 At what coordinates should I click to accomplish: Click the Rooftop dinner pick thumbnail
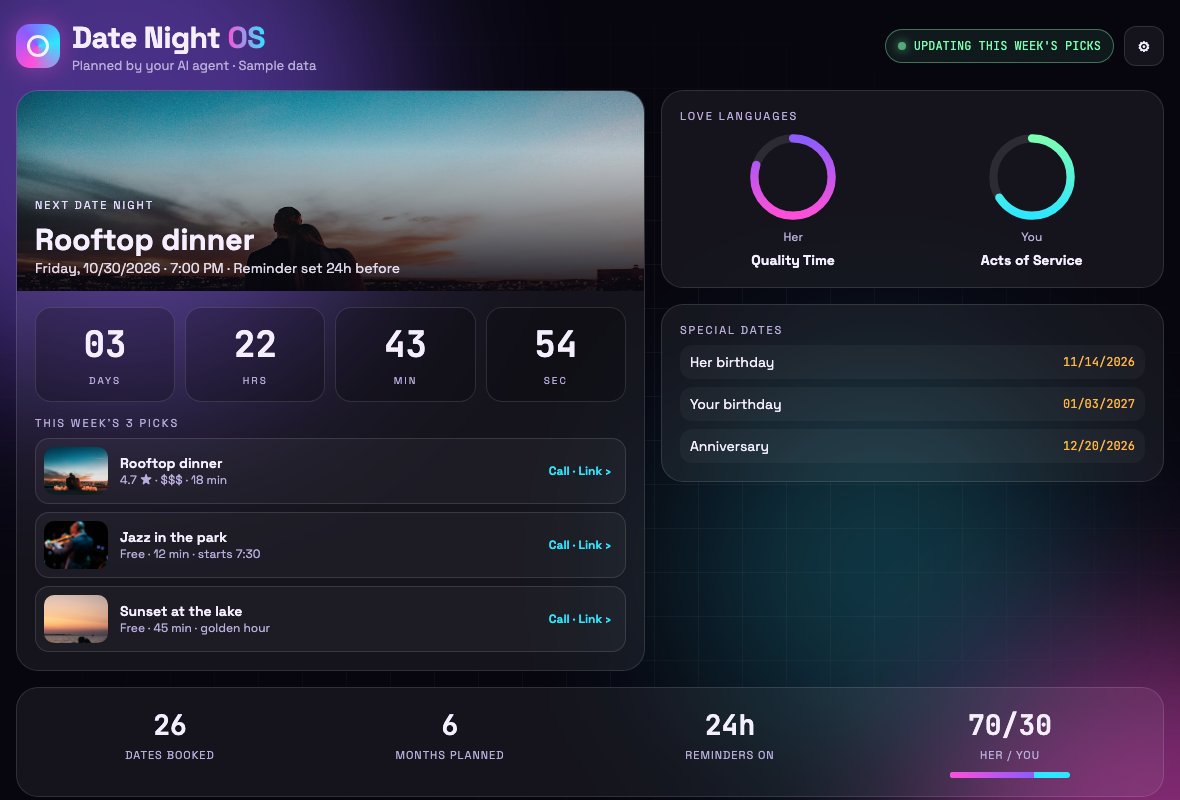click(x=76, y=471)
